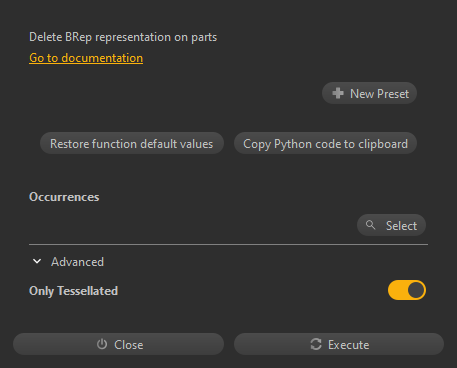Open the Go to documentation link
The height and width of the screenshot is (368, 457).
pyautogui.click(x=86, y=58)
